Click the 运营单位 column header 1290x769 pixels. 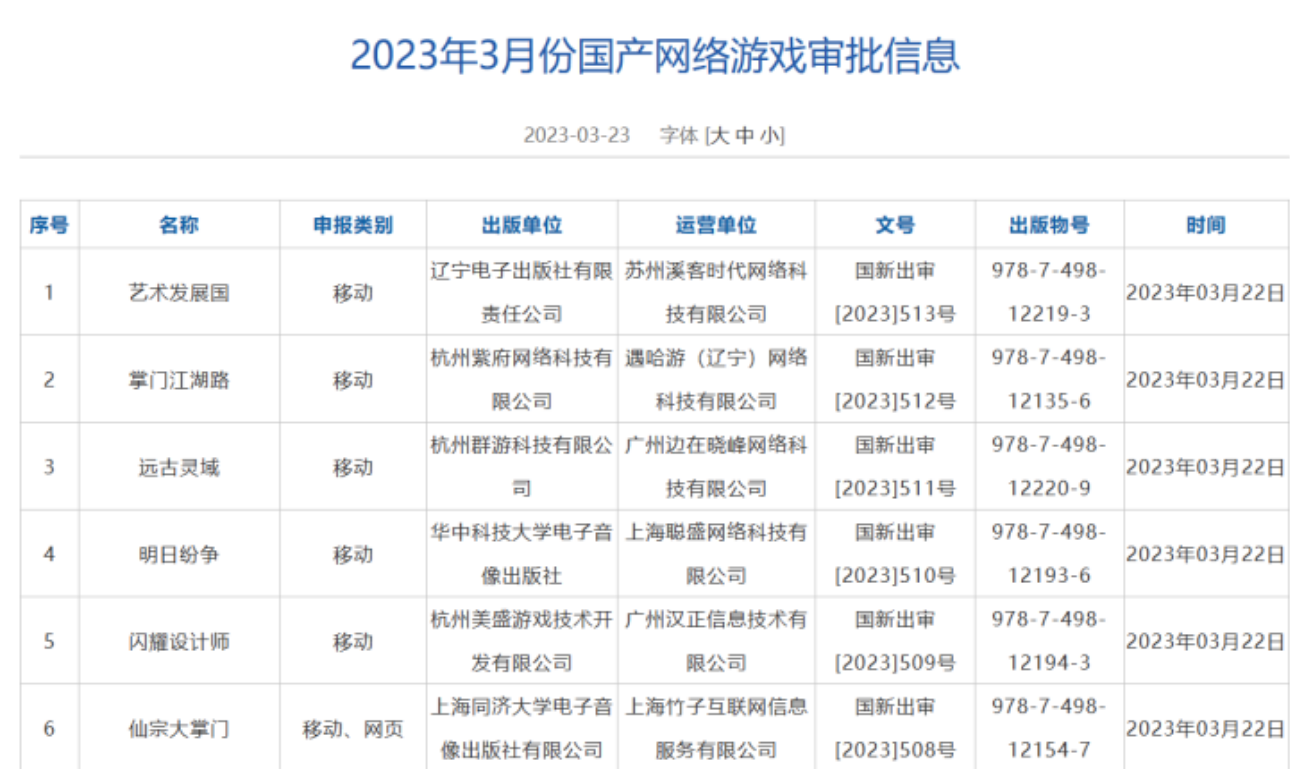coord(715,225)
